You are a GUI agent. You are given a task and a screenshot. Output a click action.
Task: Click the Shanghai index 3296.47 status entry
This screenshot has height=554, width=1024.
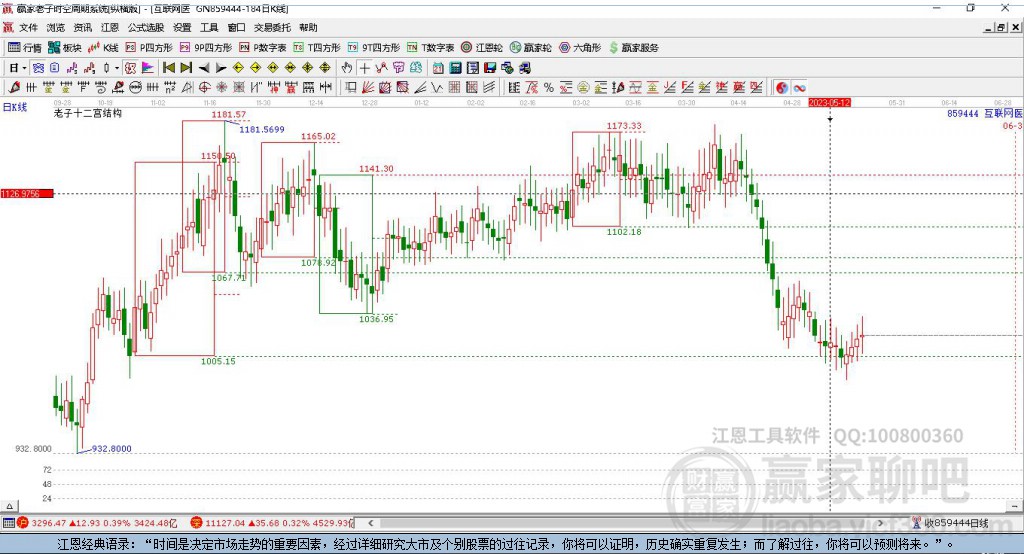(98, 523)
